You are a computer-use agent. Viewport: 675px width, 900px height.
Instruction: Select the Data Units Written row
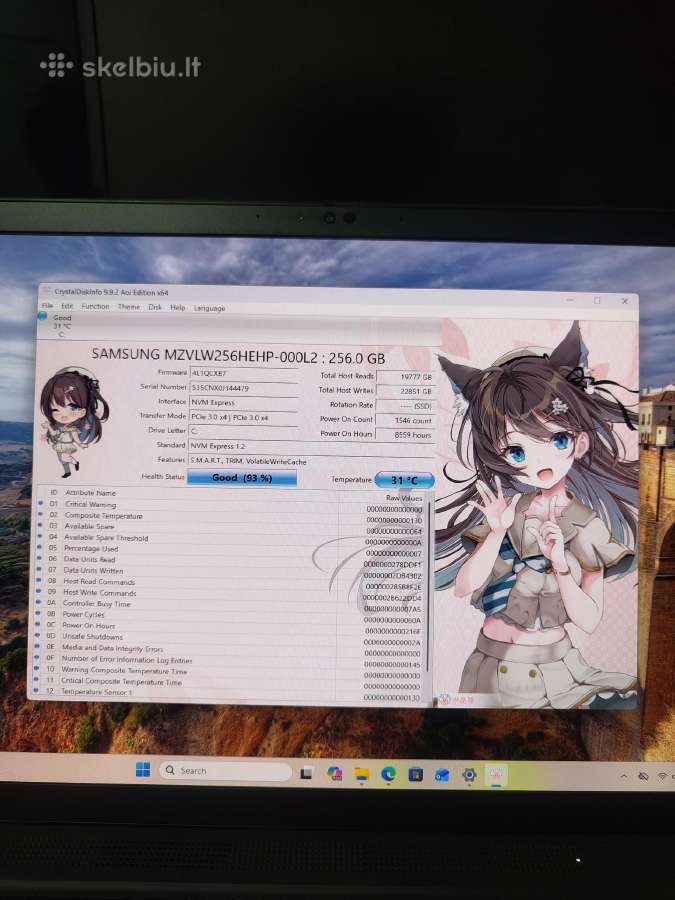tap(231, 571)
